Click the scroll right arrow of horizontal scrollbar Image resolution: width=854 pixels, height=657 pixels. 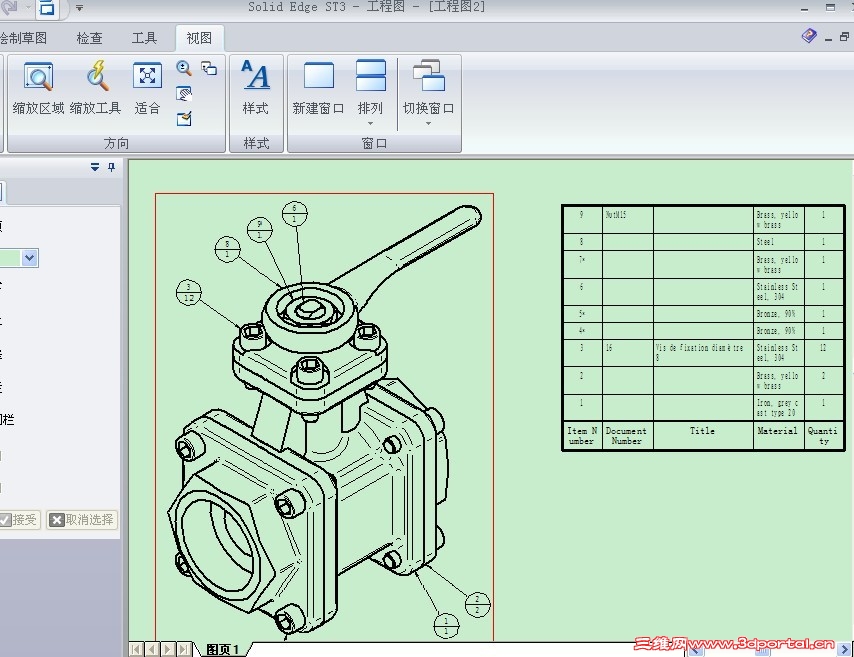point(844,649)
